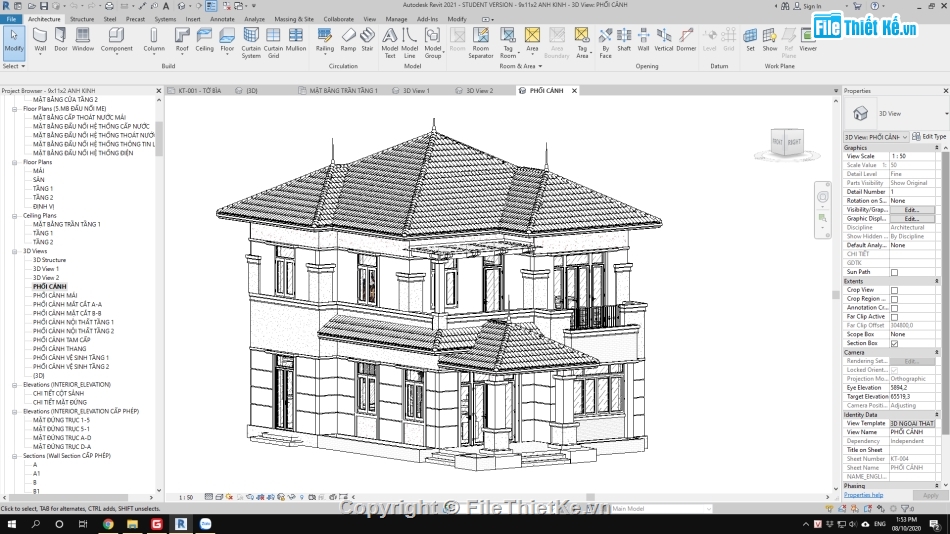Switch to the 3D View 1 tab
The image size is (950, 534).
(411, 90)
